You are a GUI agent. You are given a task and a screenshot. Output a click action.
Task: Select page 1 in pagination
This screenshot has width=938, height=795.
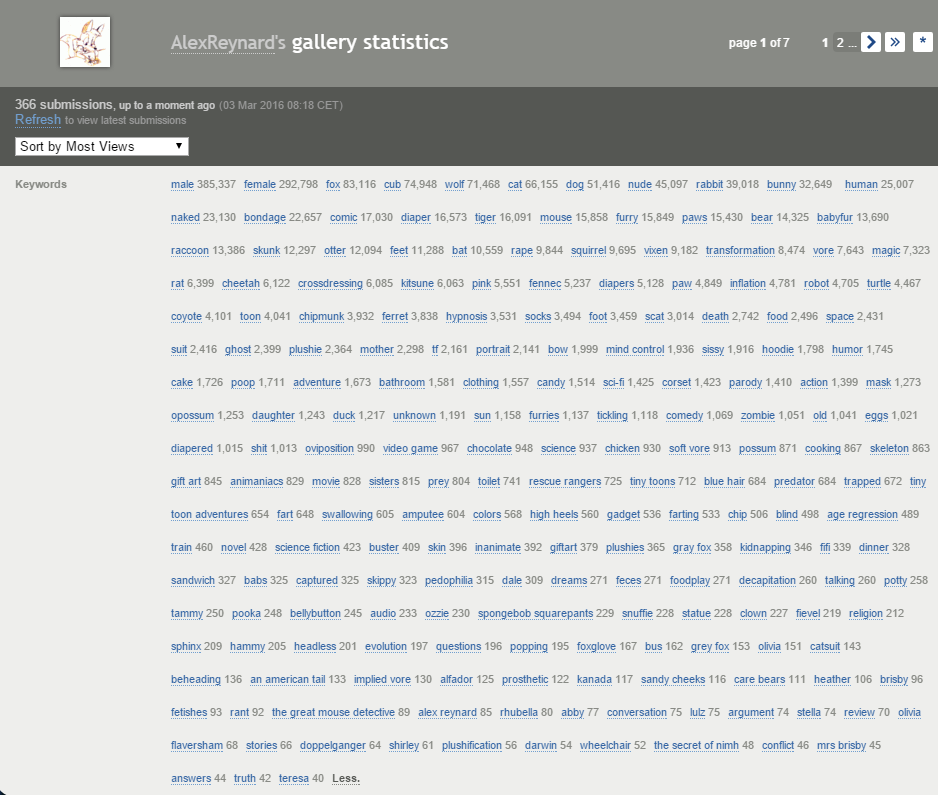click(824, 42)
